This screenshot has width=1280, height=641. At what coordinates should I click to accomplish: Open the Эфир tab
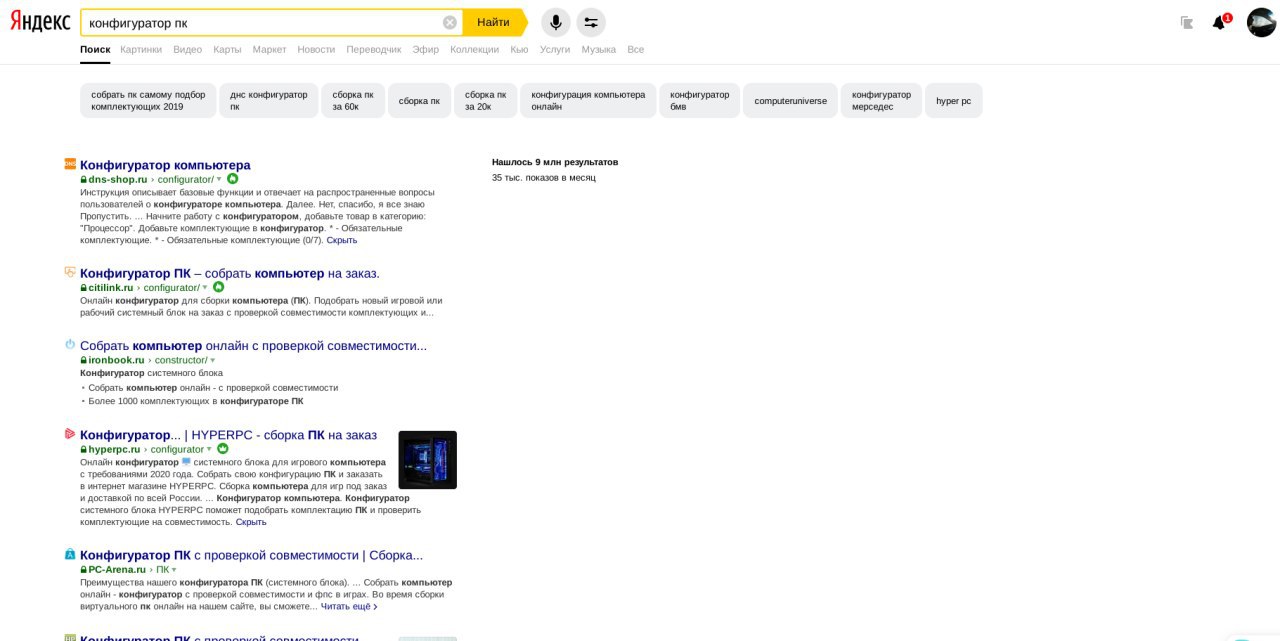click(425, 49)
